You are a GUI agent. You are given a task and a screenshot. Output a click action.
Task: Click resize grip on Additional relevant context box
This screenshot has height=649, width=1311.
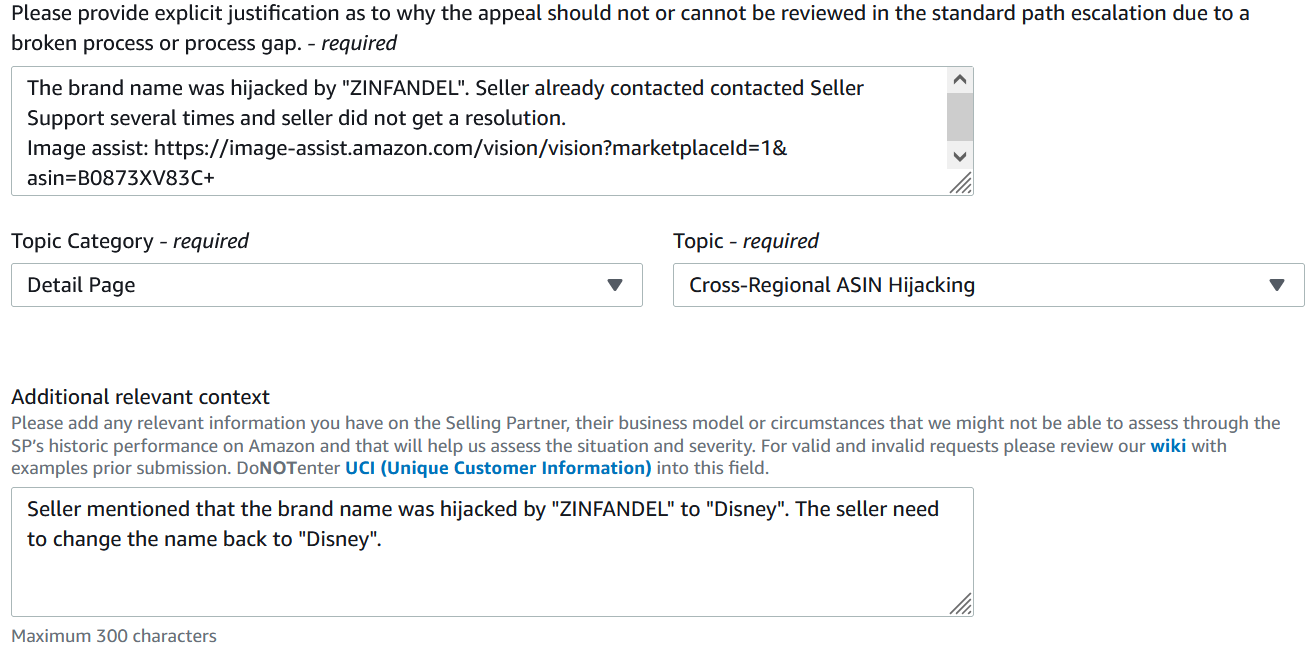pos(960,603)
